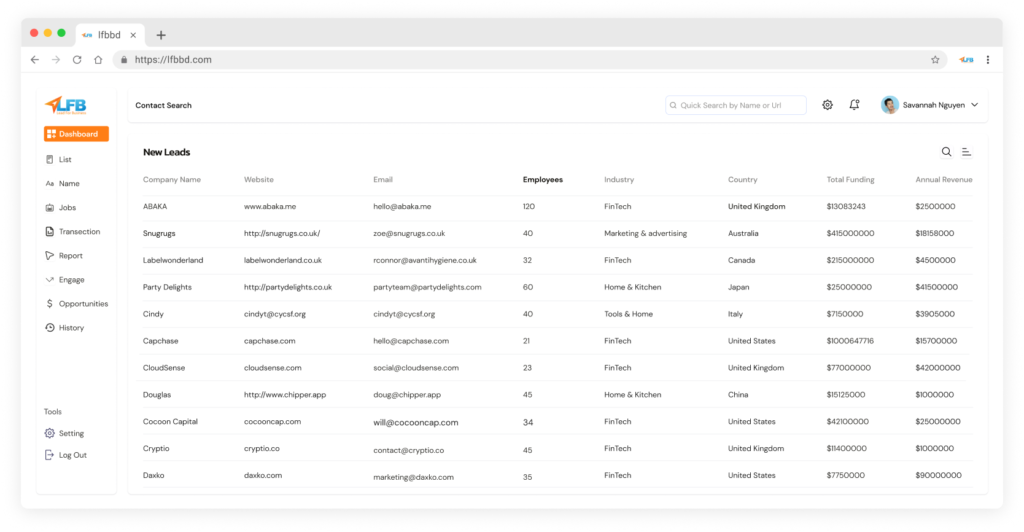This screenshot has width=1024, height=532.
Task: Open the List section in sidebar
Action: tap(65, 159)
